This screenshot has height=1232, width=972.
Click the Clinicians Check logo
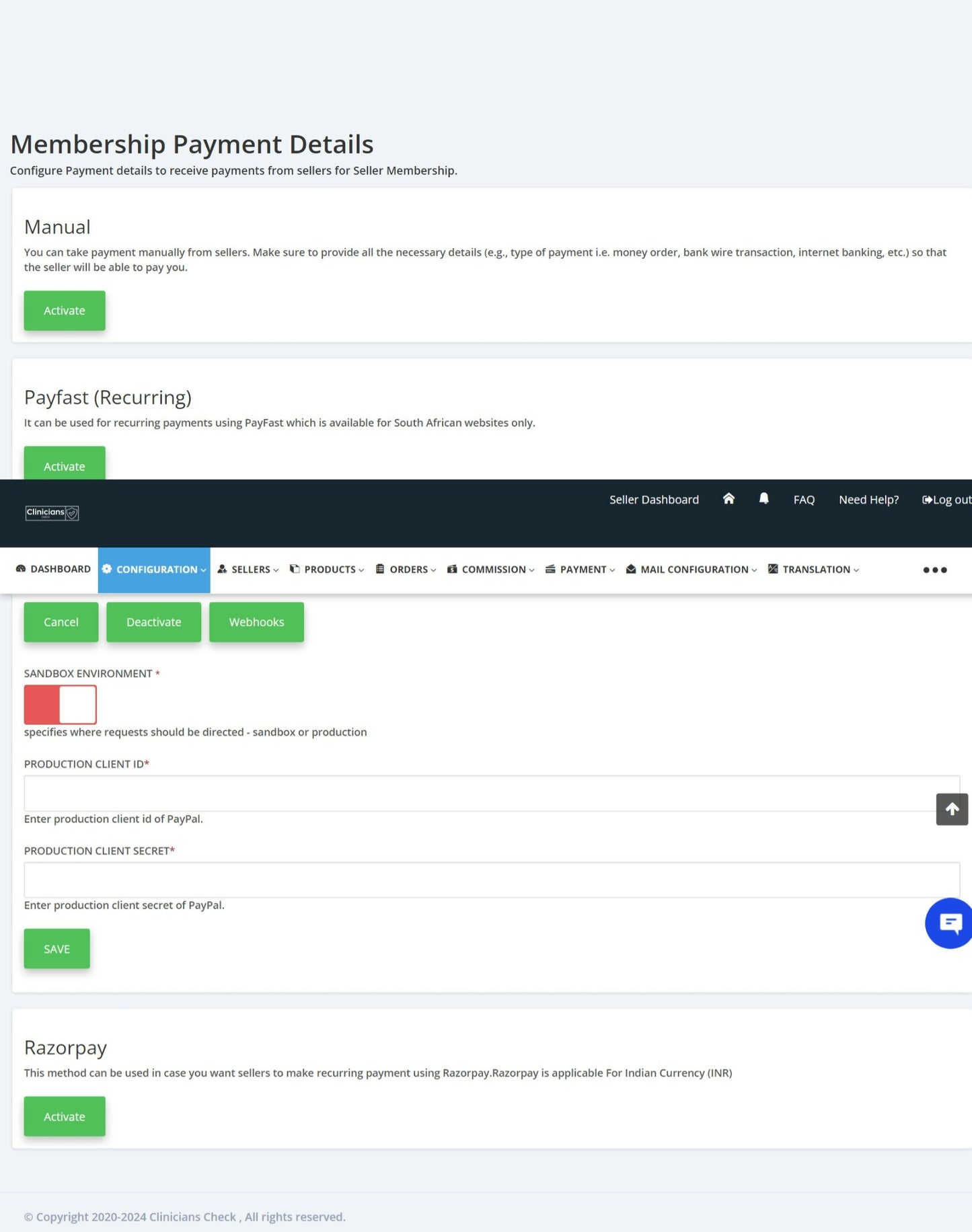tap(52, 513)
